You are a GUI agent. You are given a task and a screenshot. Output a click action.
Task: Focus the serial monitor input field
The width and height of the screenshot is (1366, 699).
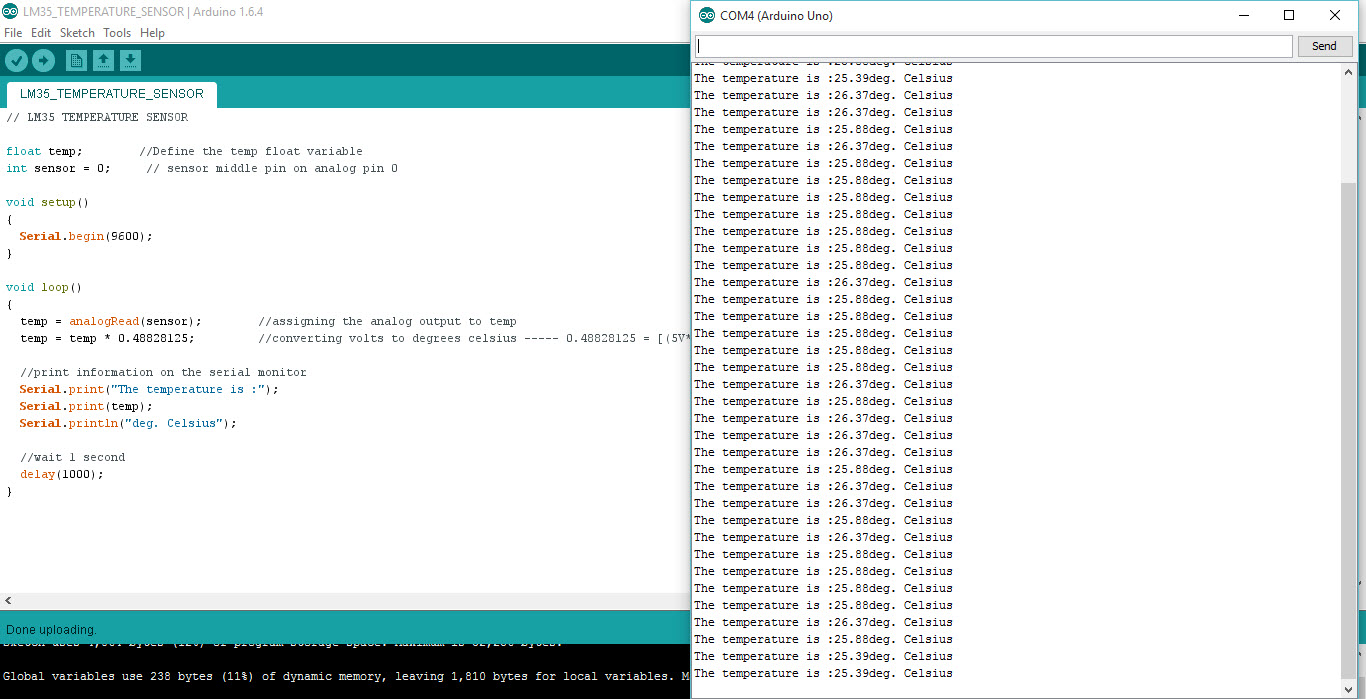[x=994, y=46]
